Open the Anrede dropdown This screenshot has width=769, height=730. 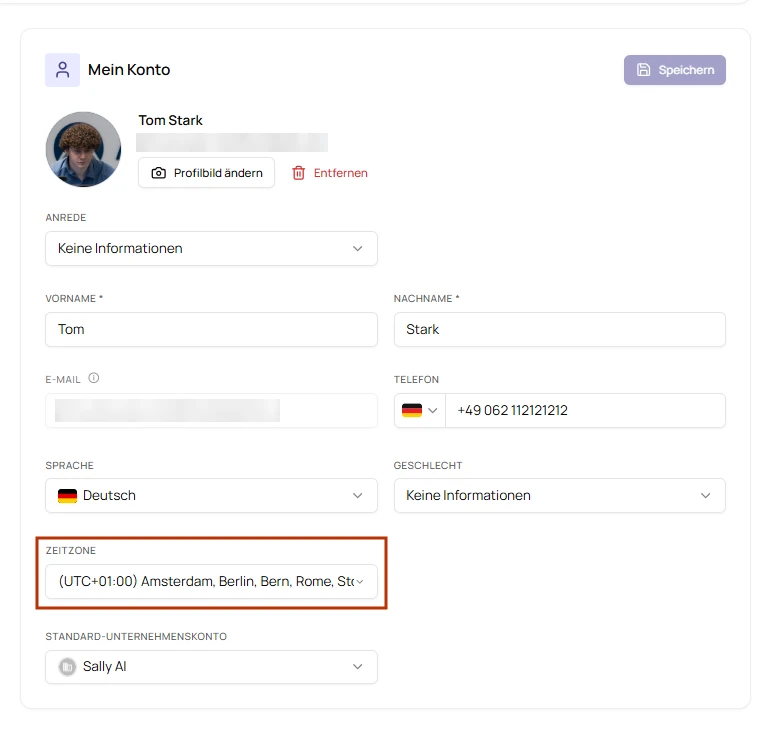(211, 248)
